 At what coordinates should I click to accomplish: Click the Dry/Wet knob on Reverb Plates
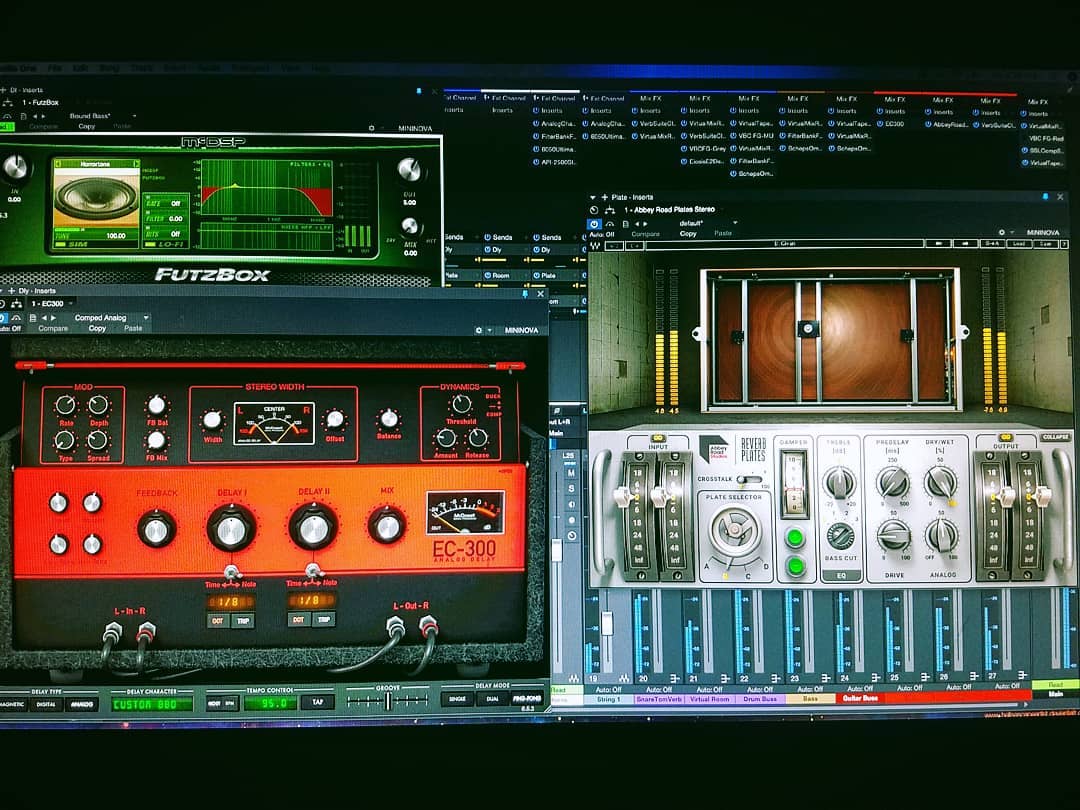pos(940,483)
